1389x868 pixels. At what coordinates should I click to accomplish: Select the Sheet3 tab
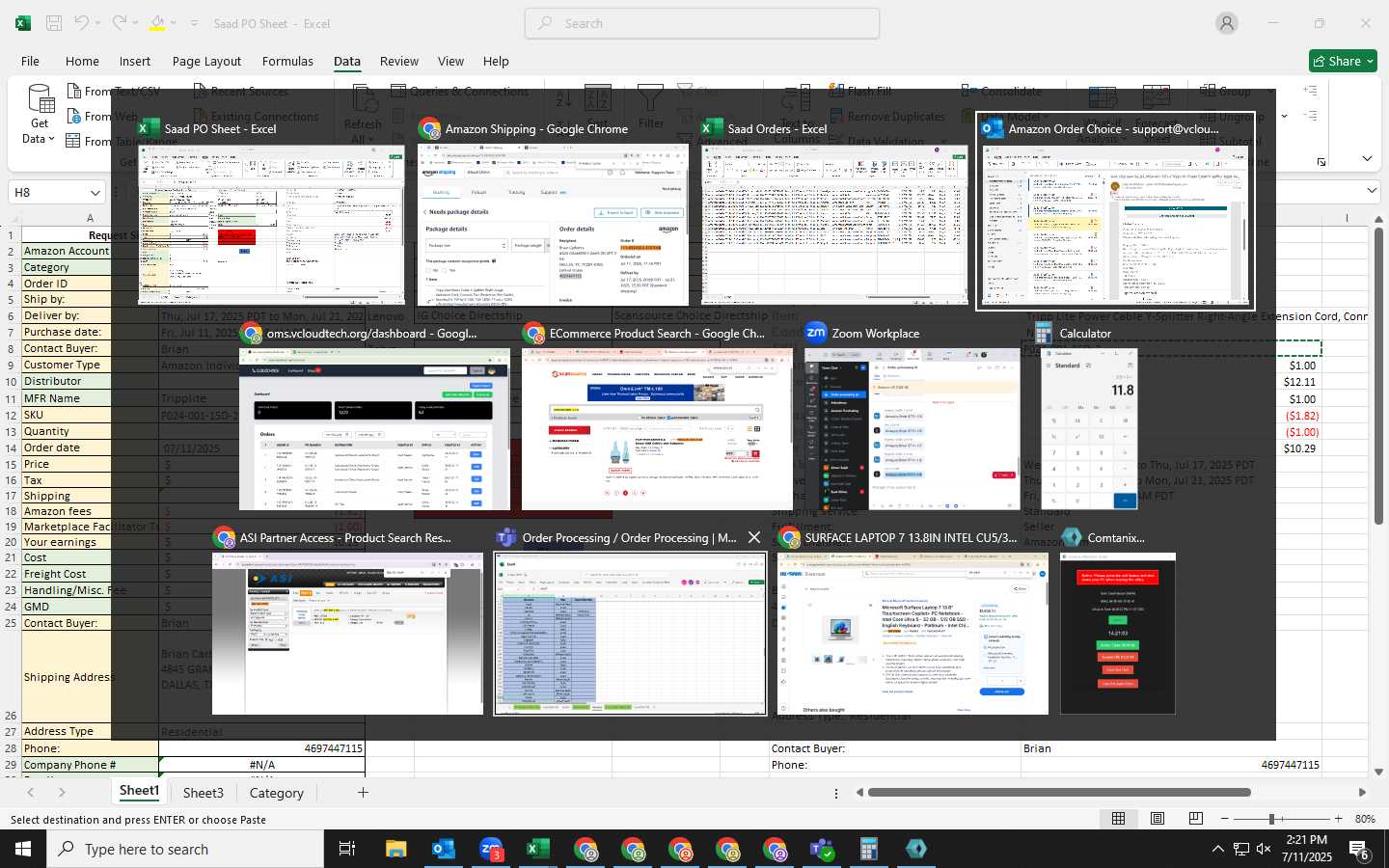tap(204, 793)
